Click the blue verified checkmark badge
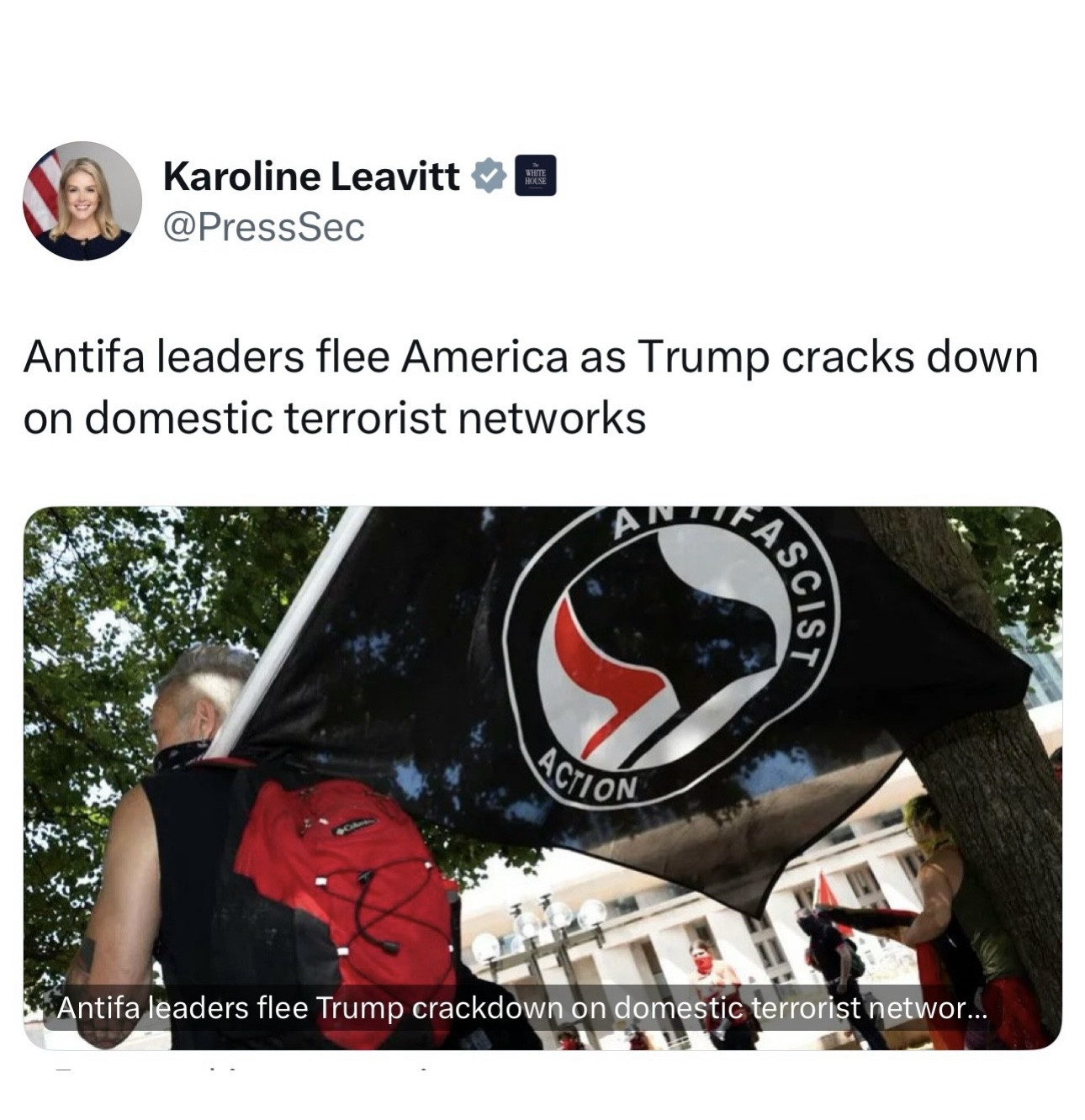Image resolution: width=1085 pixels, height=1120 pixels. coord(489,177)
